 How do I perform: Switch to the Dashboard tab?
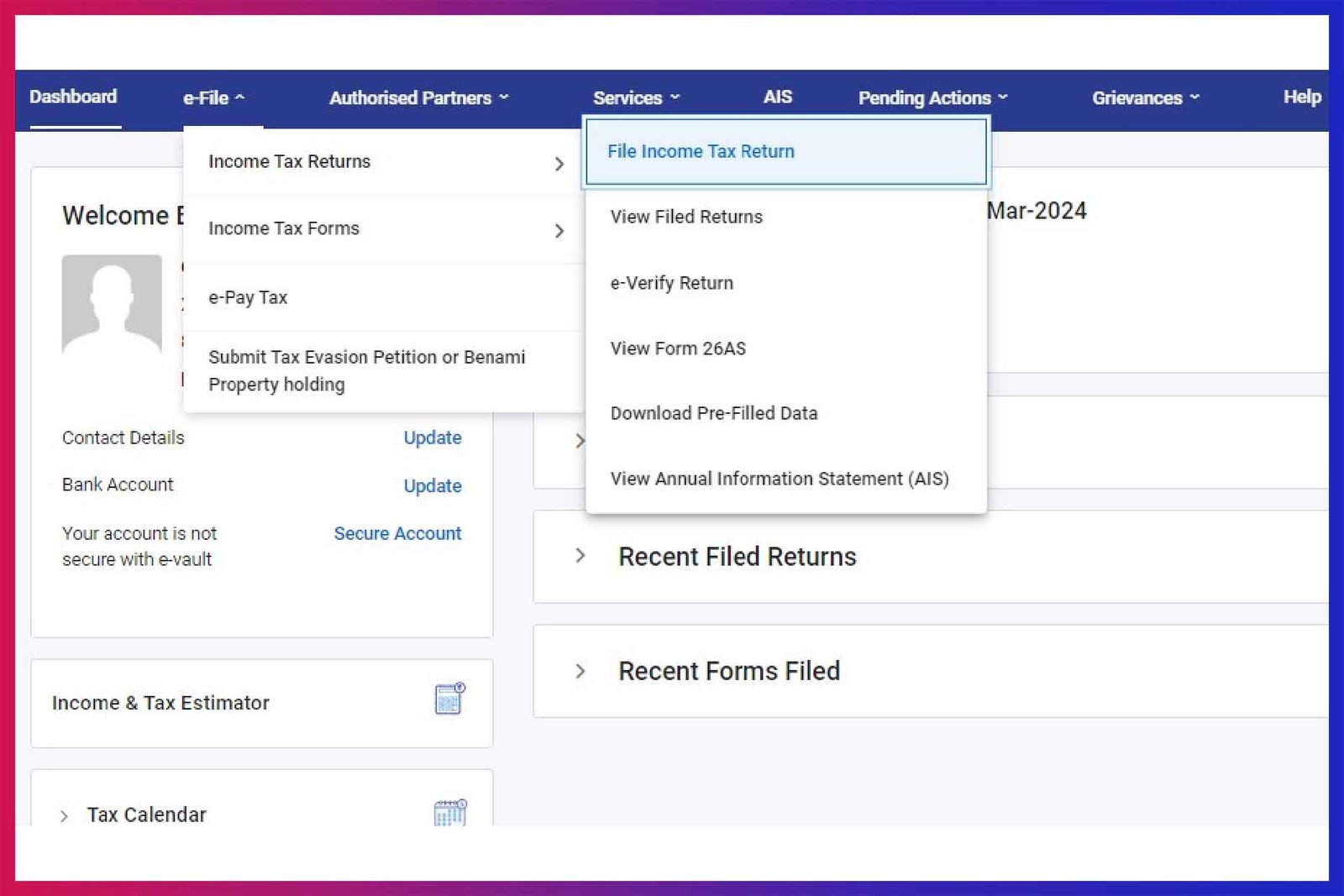pos(72,97)
